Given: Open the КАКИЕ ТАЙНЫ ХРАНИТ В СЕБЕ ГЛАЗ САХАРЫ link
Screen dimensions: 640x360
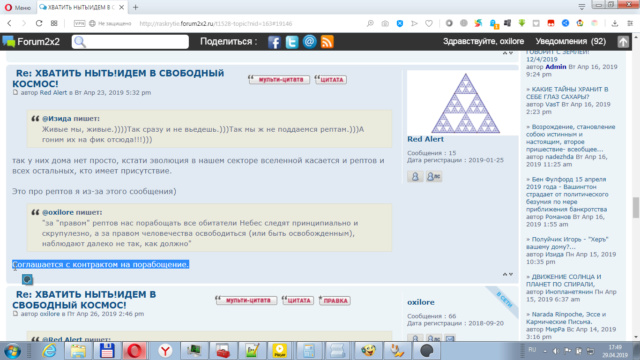Looking at the screenshot, I should (567, 93).
